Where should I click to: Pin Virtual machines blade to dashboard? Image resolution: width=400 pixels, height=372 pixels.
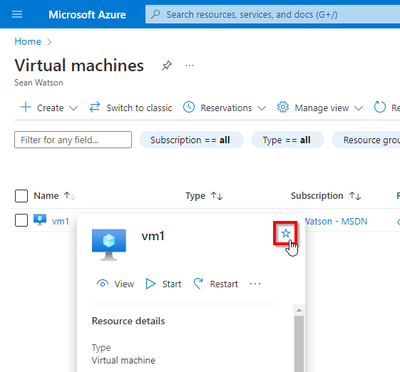click(x=167, y=65)
